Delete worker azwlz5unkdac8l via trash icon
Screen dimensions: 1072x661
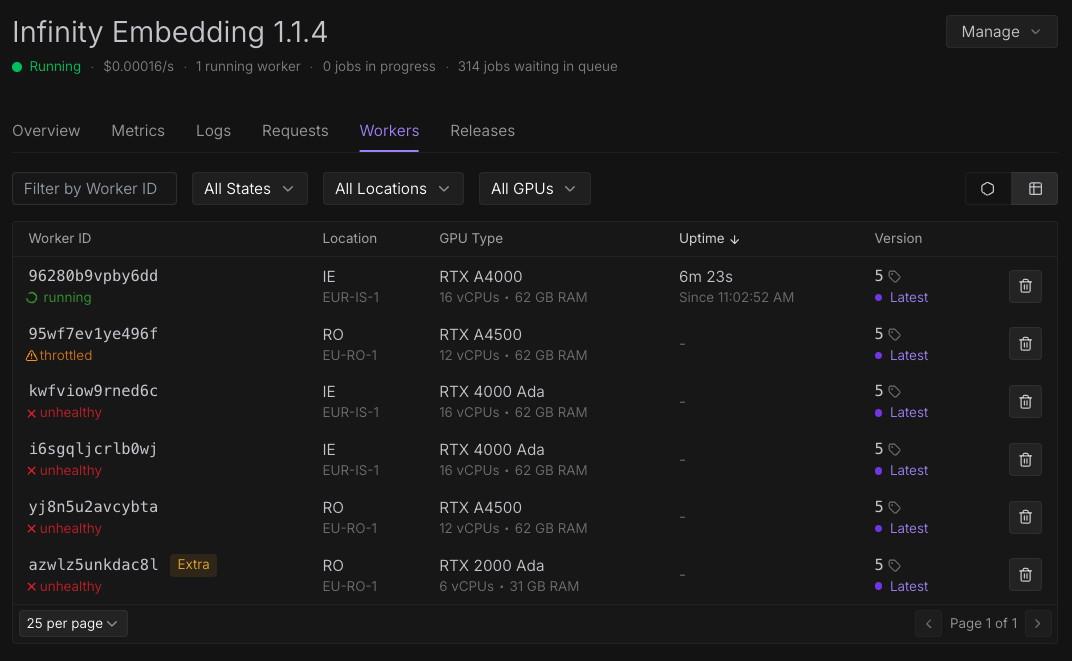1025,575
